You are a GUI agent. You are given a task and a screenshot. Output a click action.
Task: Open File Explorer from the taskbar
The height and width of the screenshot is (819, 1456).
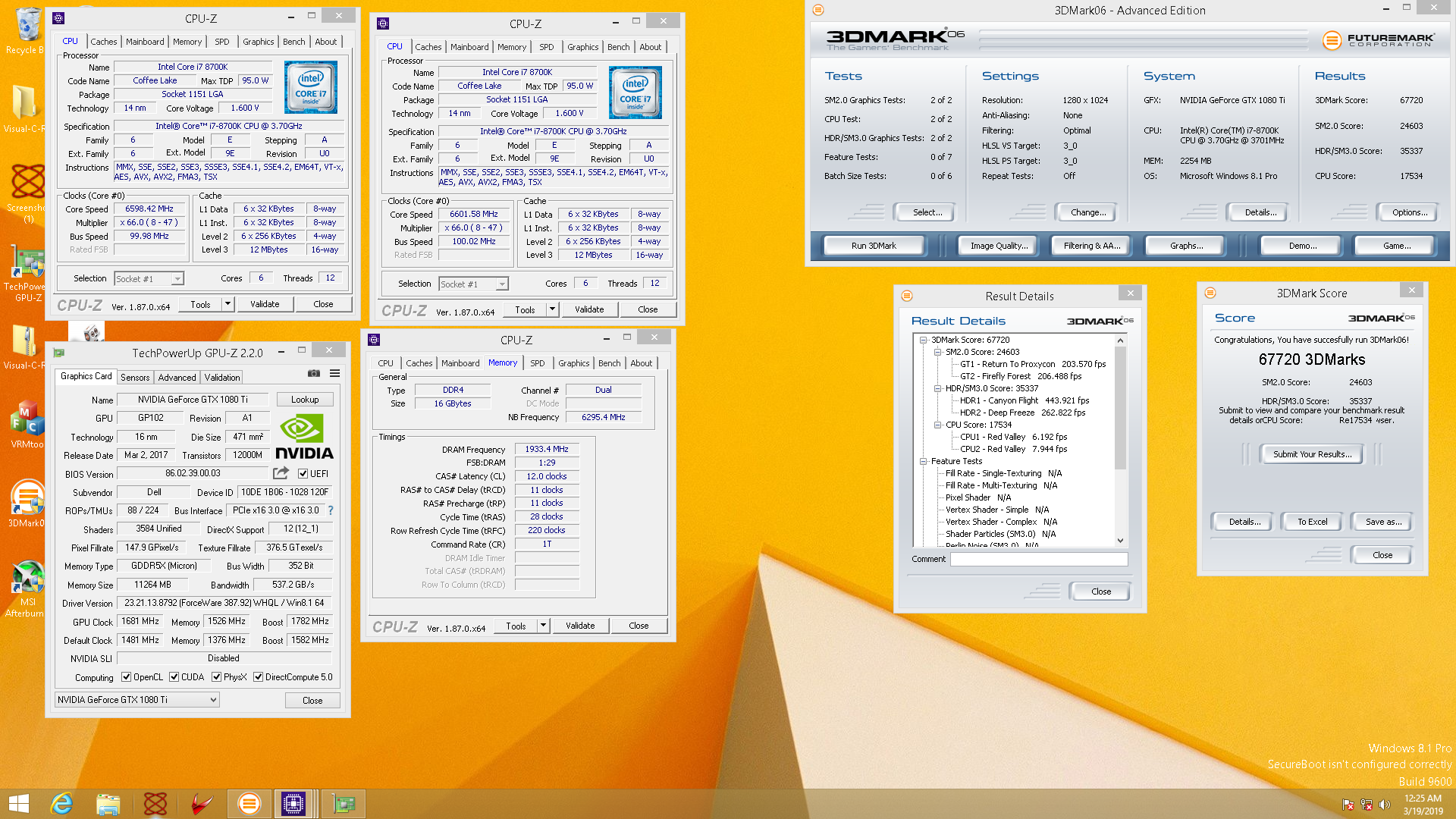coord(108,804)
